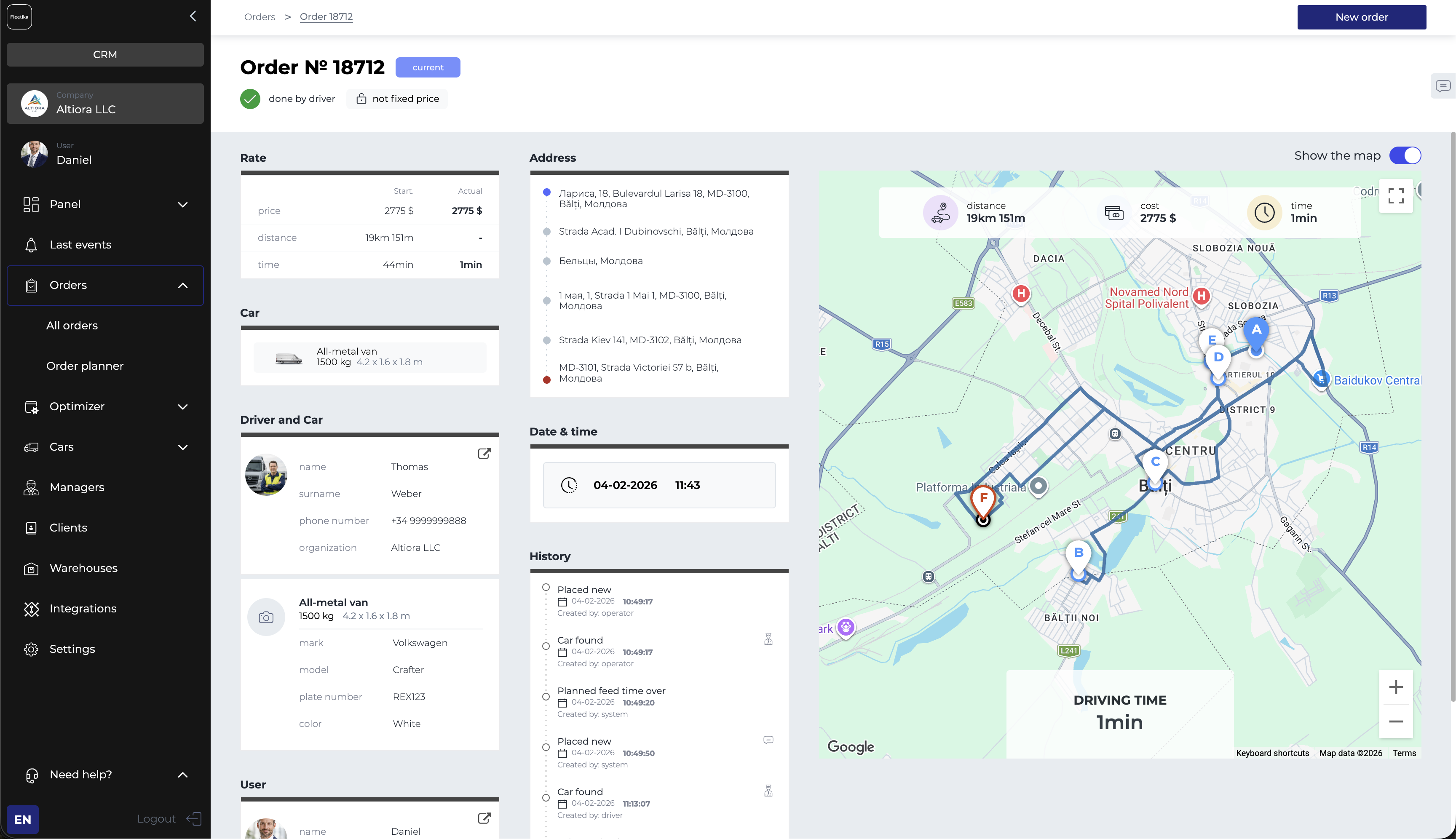Screen dimensions: 1456x839
Task: Click the CRM button
Action: tap(105, 55)
